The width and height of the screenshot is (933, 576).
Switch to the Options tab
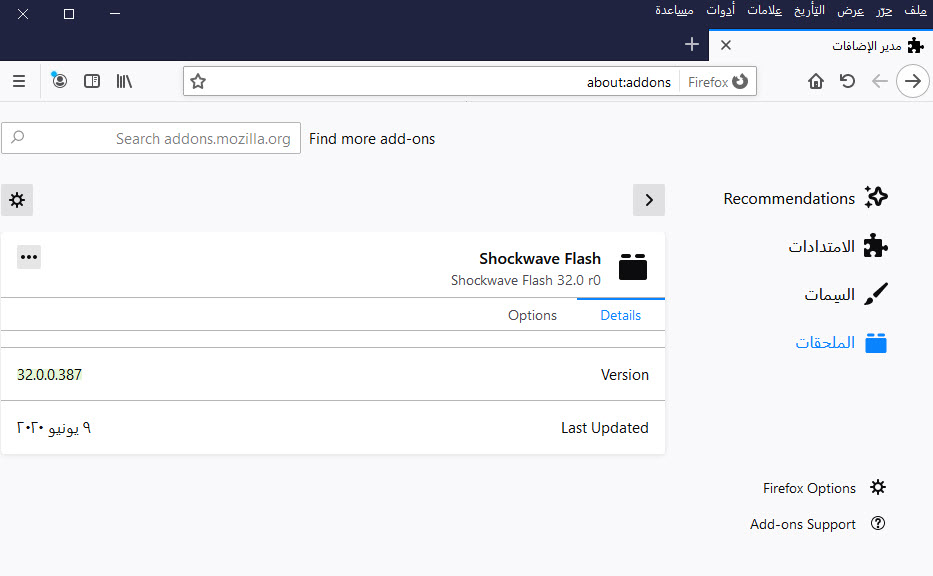pos(532,315)
